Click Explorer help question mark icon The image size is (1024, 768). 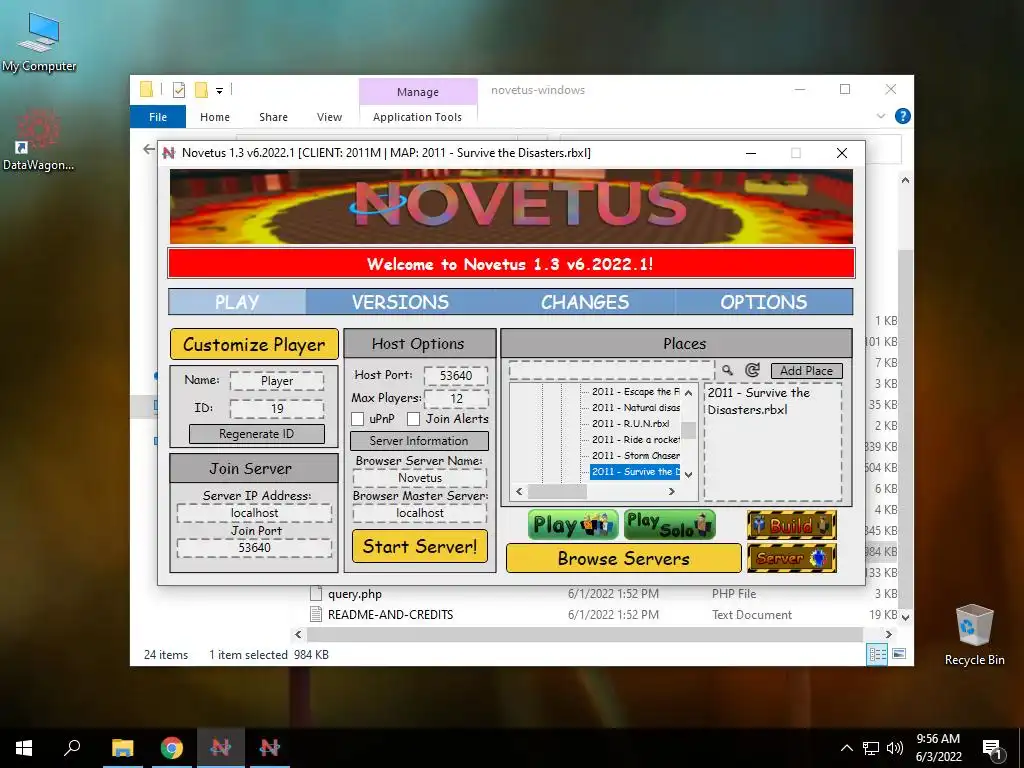pyautogui.click(x=903, y=116)
